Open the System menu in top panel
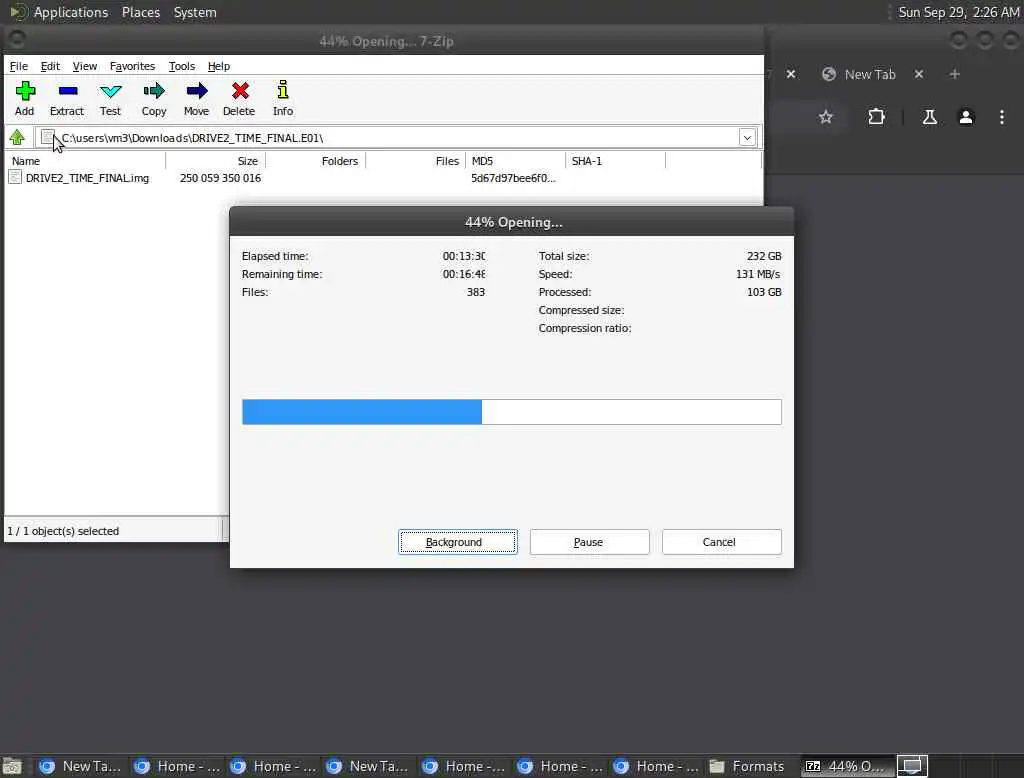This screenshot has height=778, width=1024. coord(195,12)
